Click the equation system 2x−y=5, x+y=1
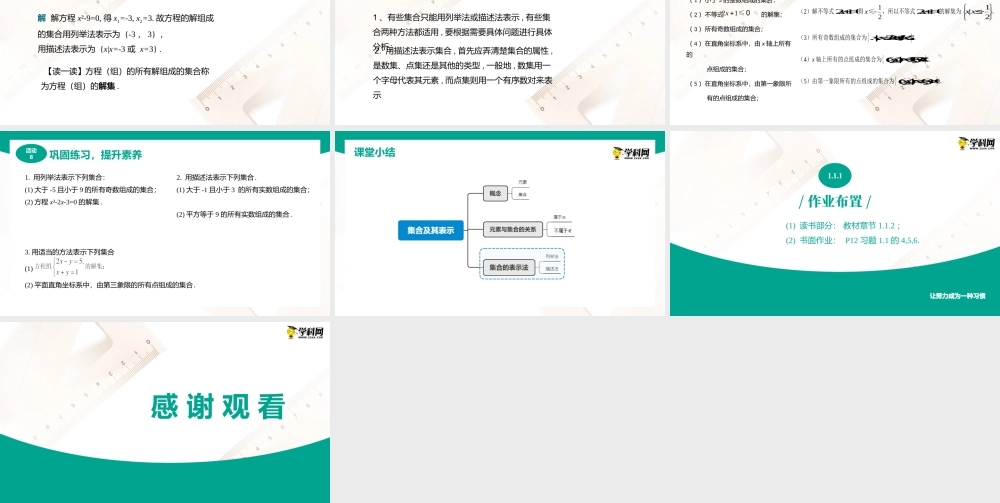1000x503 pixels. (x=71, y=267)
